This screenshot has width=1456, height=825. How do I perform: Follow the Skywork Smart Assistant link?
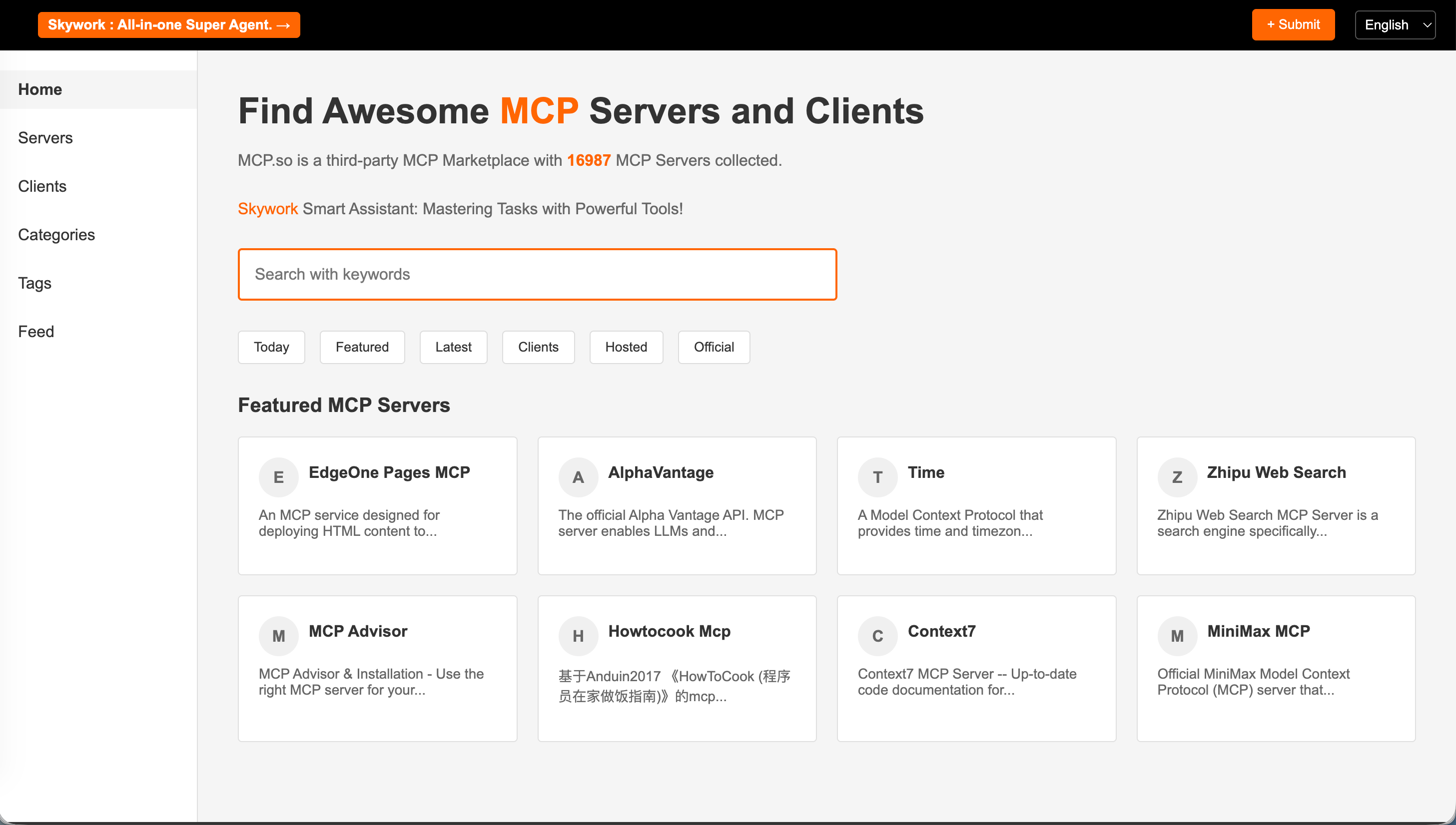pos(267,209)
